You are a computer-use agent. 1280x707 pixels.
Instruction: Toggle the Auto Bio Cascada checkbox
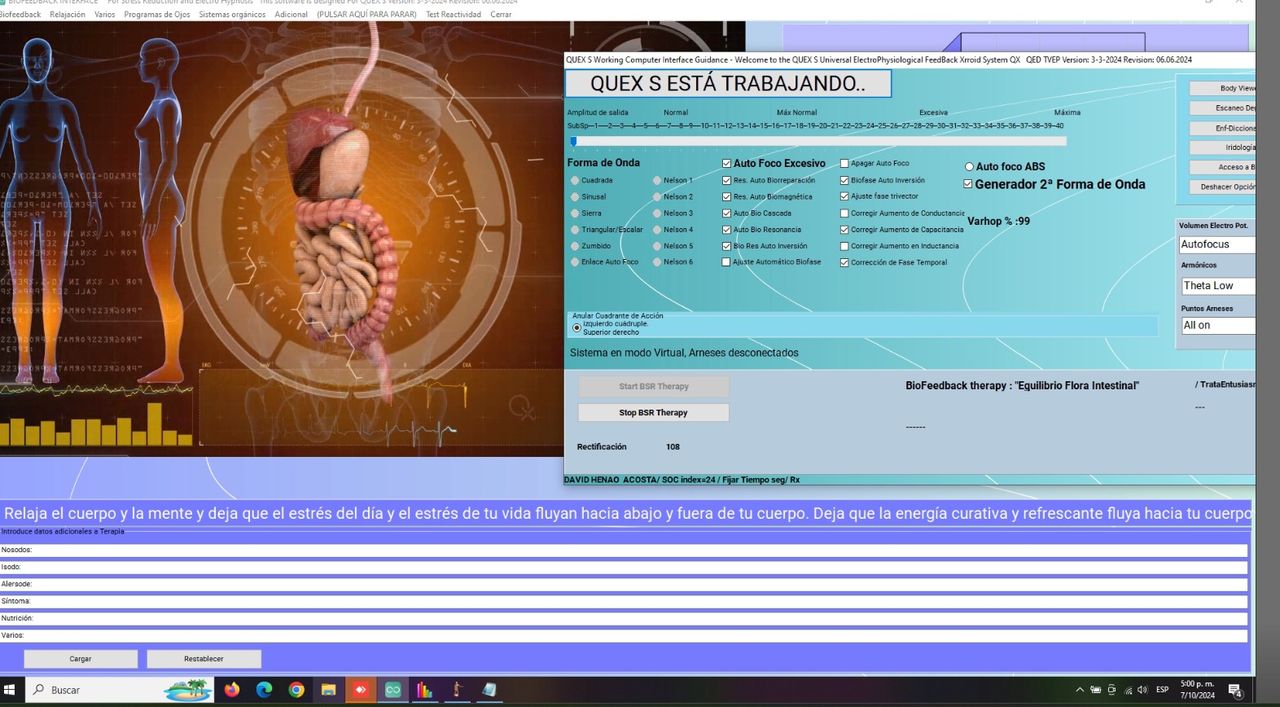[x=726, y=213]
